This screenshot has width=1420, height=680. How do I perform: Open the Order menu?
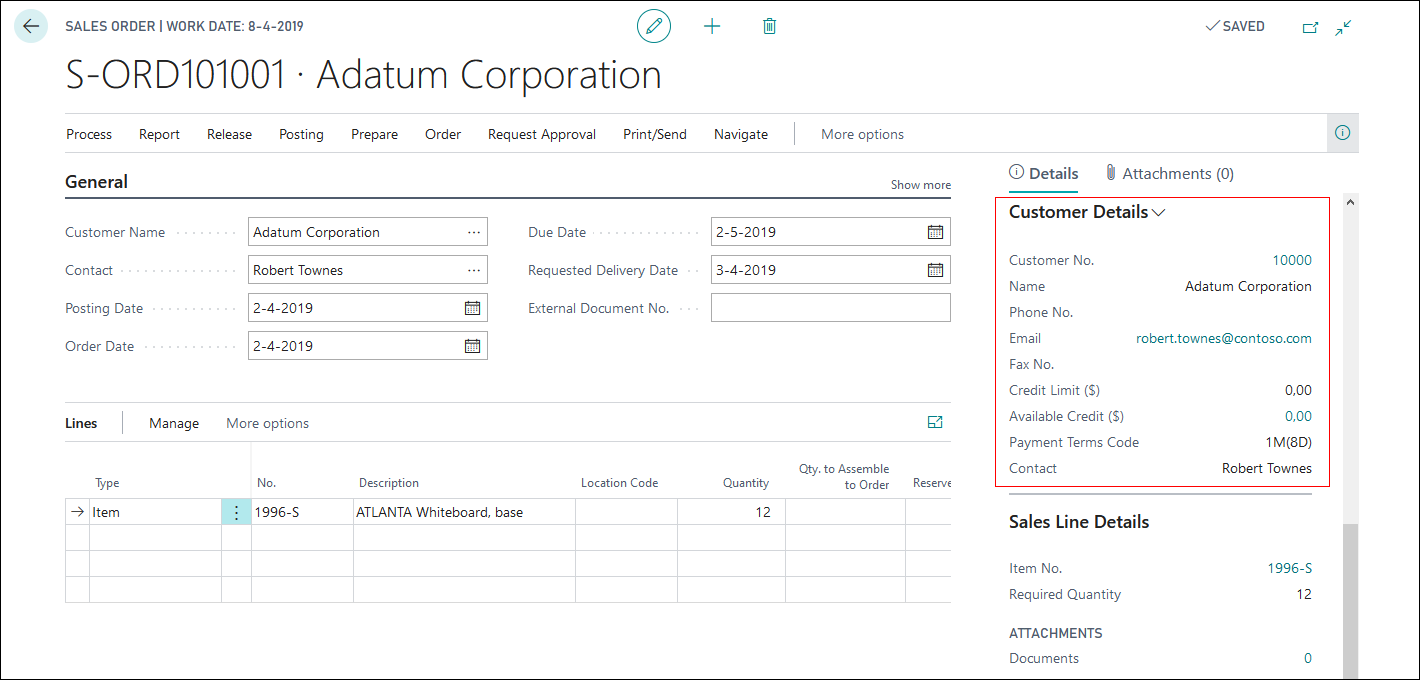[x=443, y=134]
